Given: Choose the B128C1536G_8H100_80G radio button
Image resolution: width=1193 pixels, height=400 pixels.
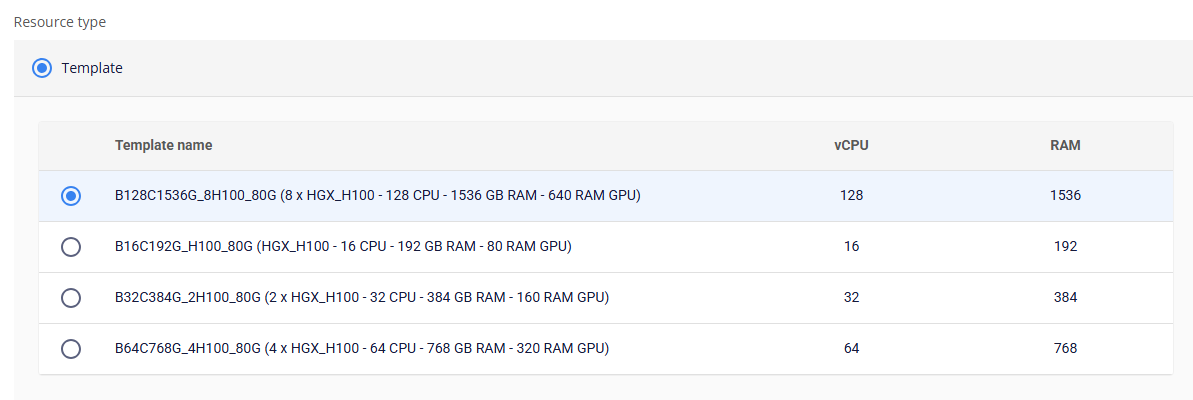Looking at the screenshot, I should coord(71,196).
